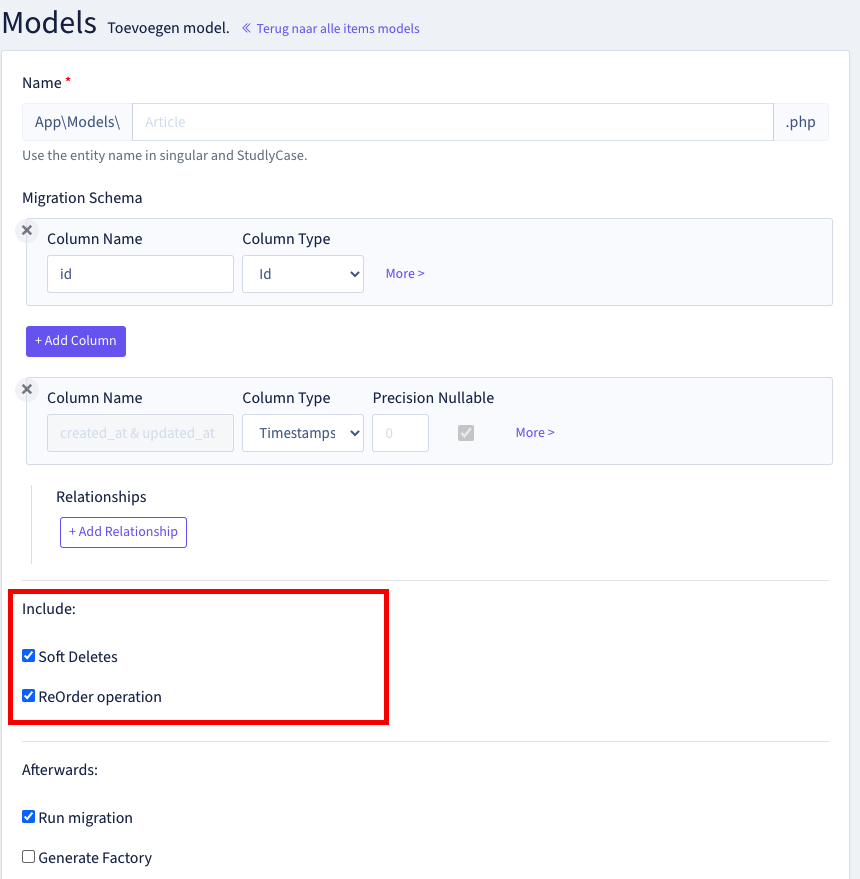Screen dimensions: 860x879
Task: Toggle the Nullable checkbox for timestamps
Action: [x=466, y=433]
